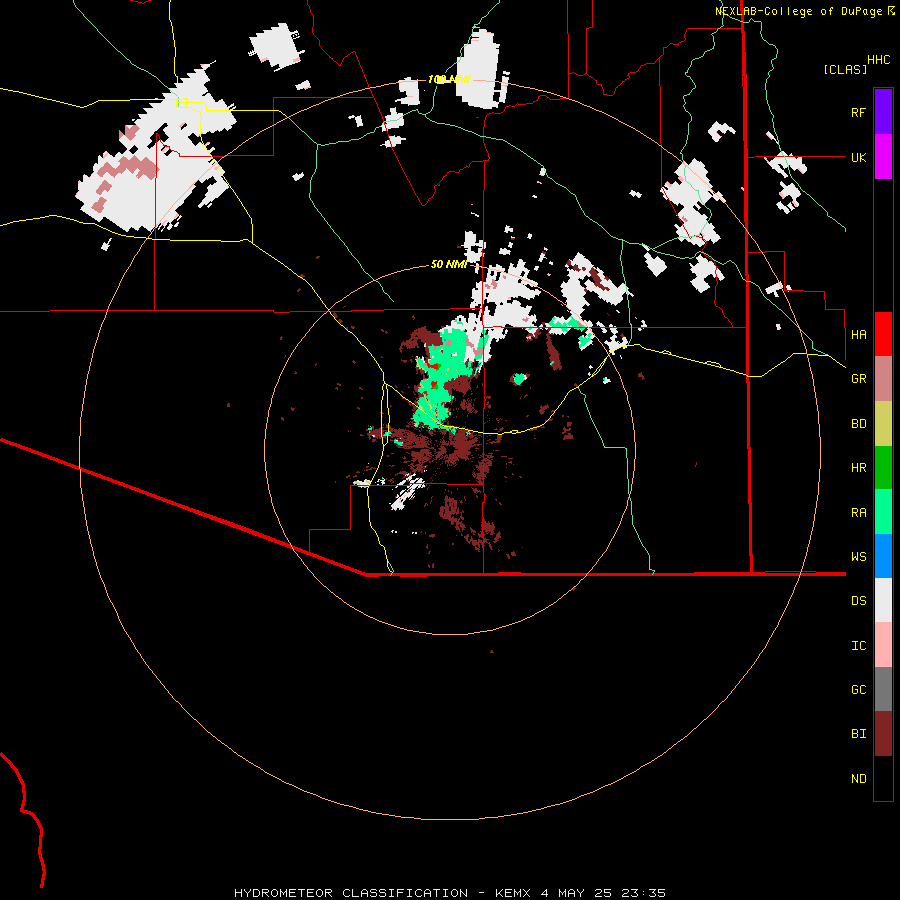Click the WS legend label
The height and width of the screenshot is (900, 900).
858,557
